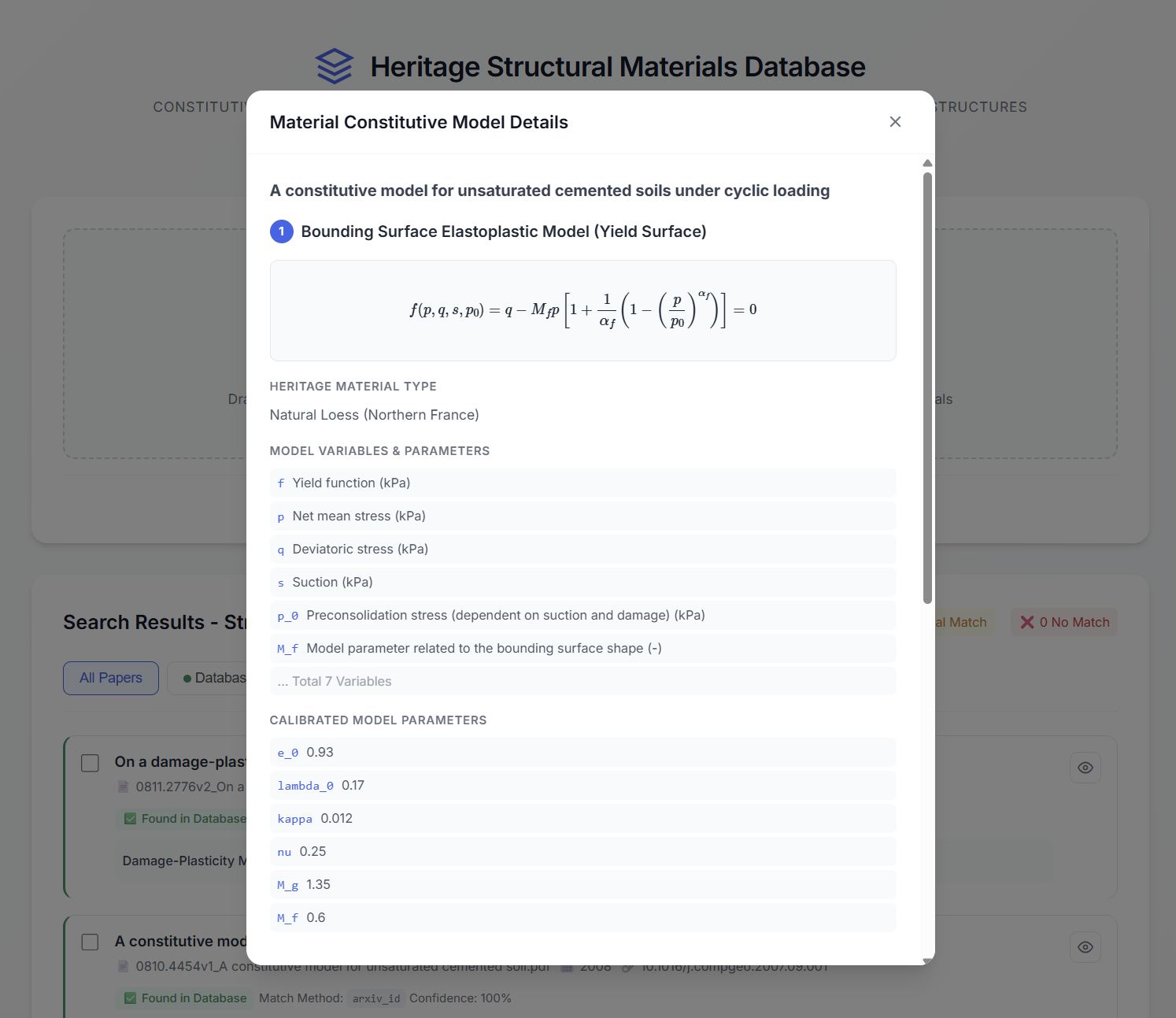The width and height of the screenshot is (1176, 1018).
Task: Click the M_f bounding surface parameter row
Action: pos(582,648)
